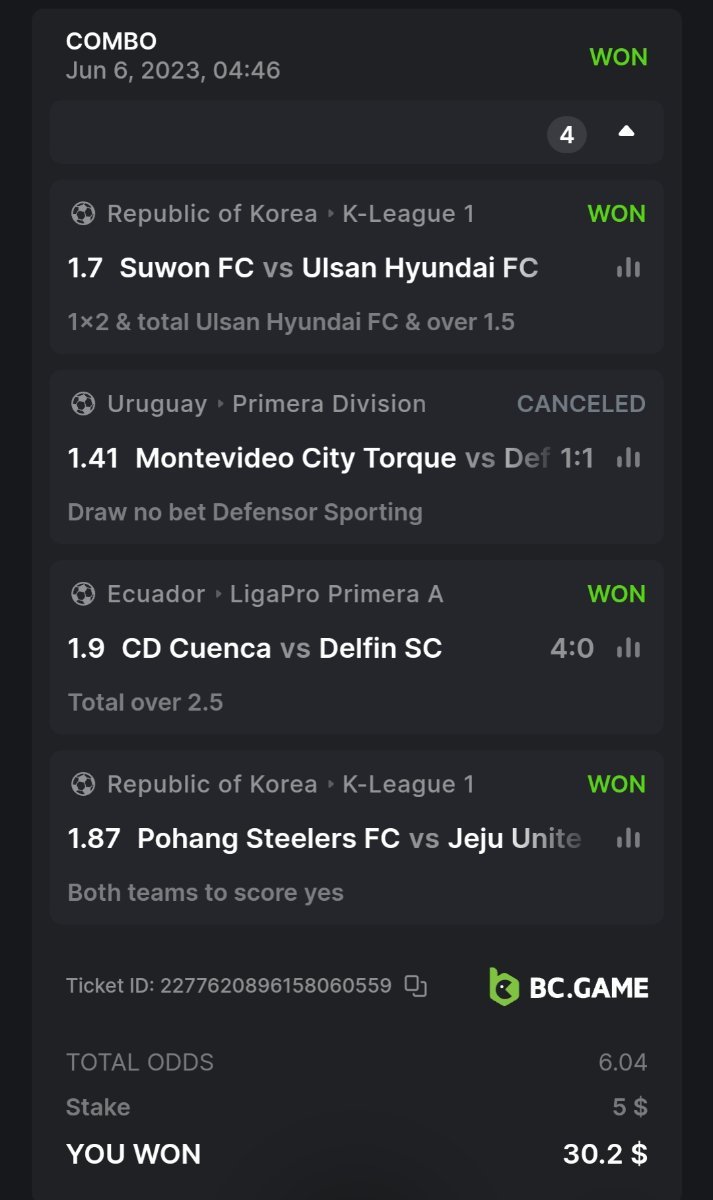Open stats icon for Suwon FC match
713x1200 pixels.
coord(628,268)
